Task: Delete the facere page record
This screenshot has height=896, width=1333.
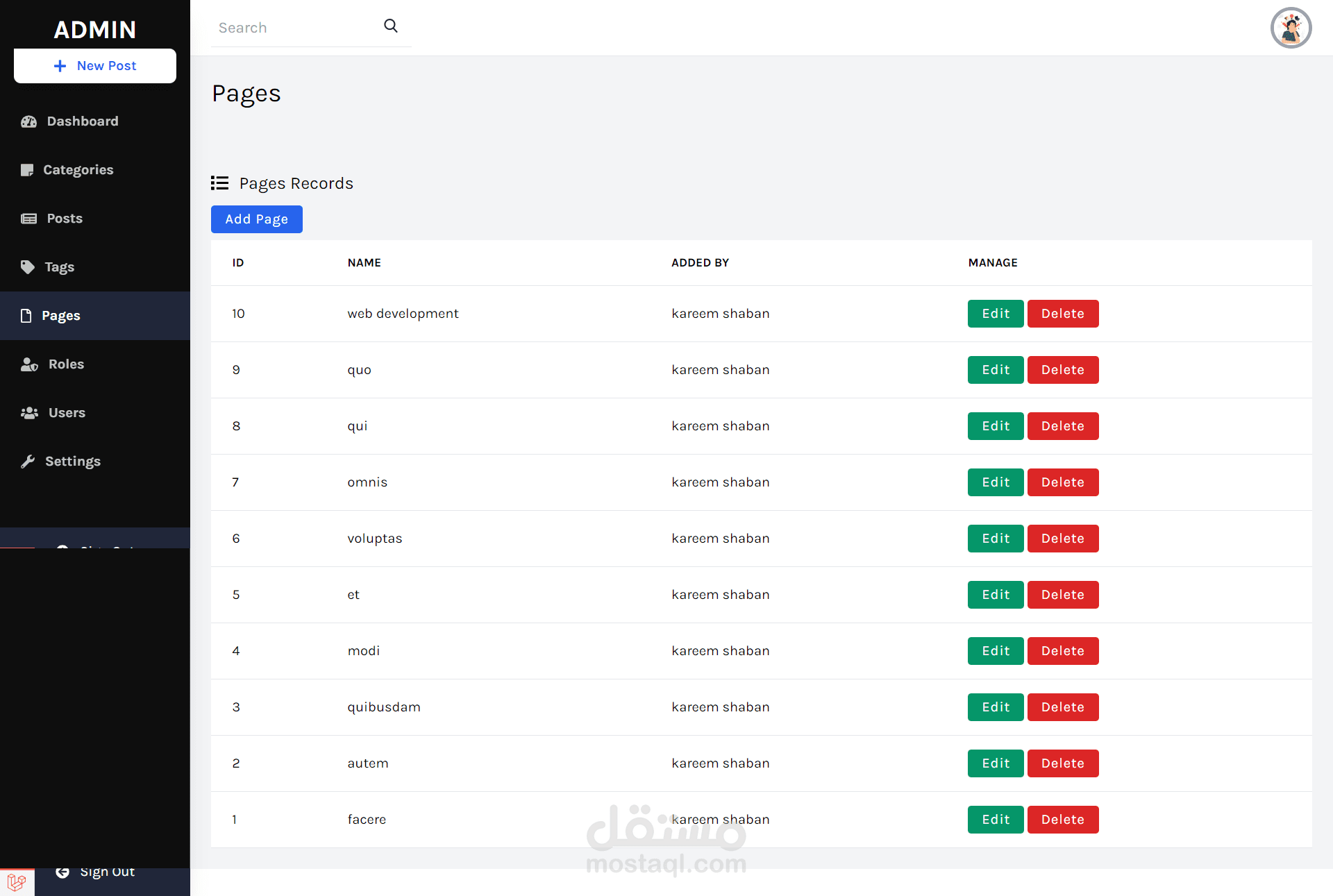Action: (1062, 820)
